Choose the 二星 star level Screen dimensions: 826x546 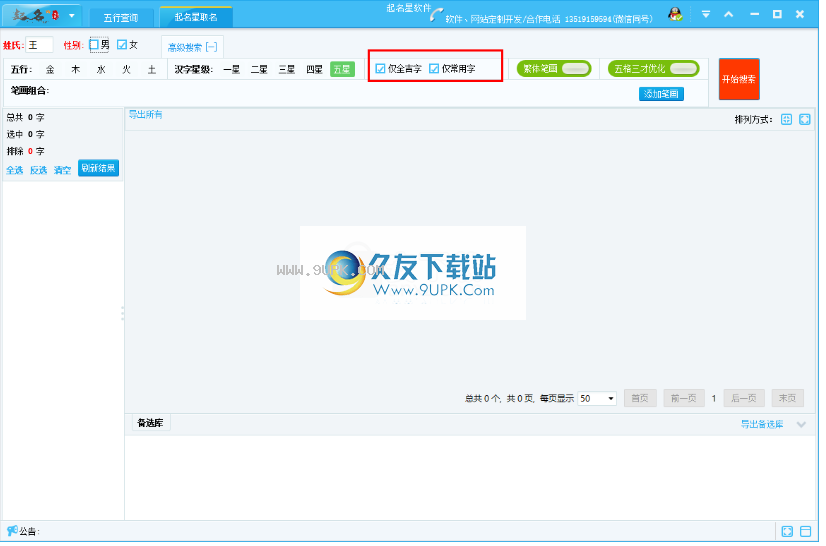pos(261,70)
